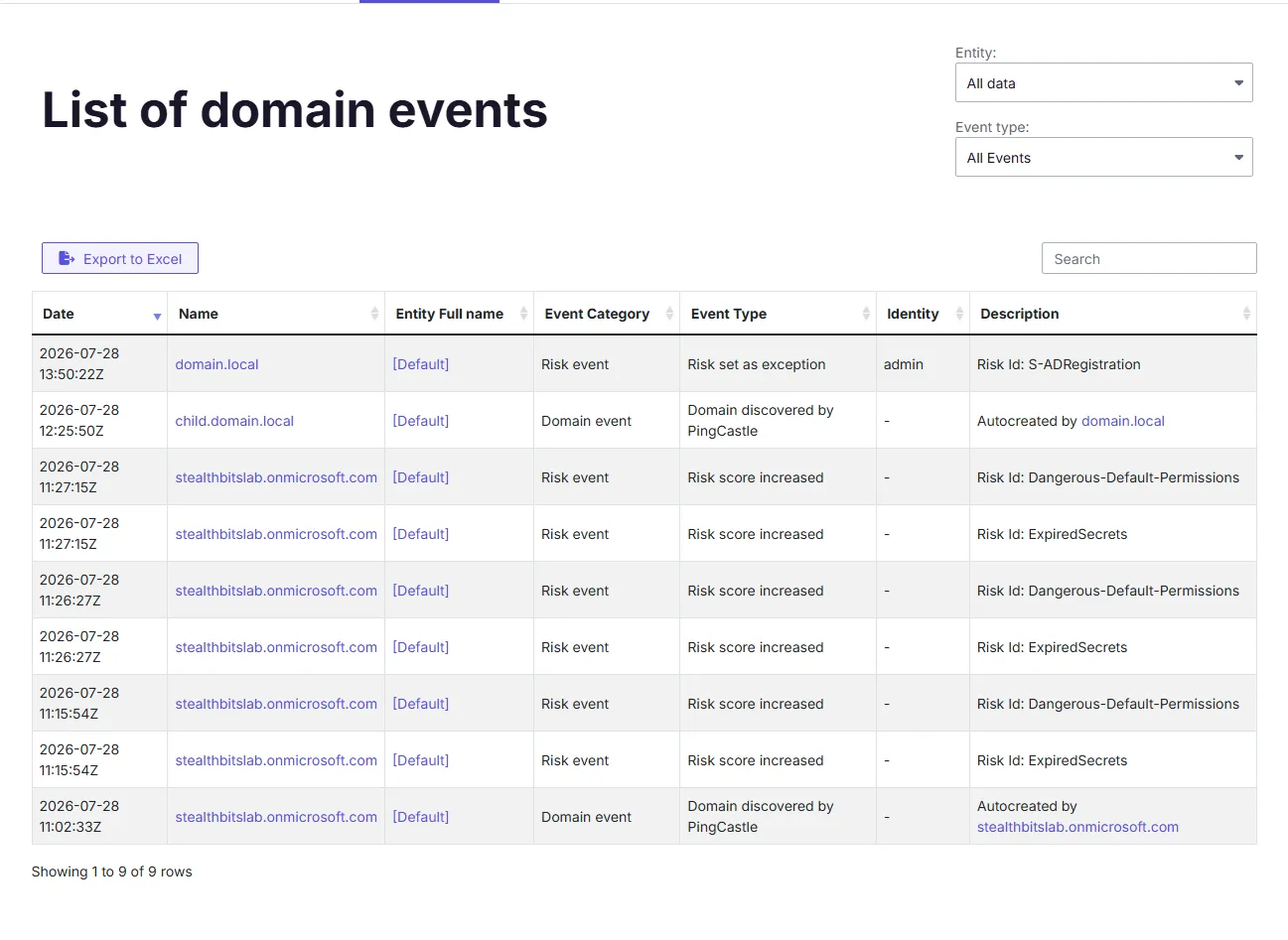Open the Entity dropdown showing All data
This screenshot has width=1288, height=940.
pyautogui.click(x=1103, y=82)
